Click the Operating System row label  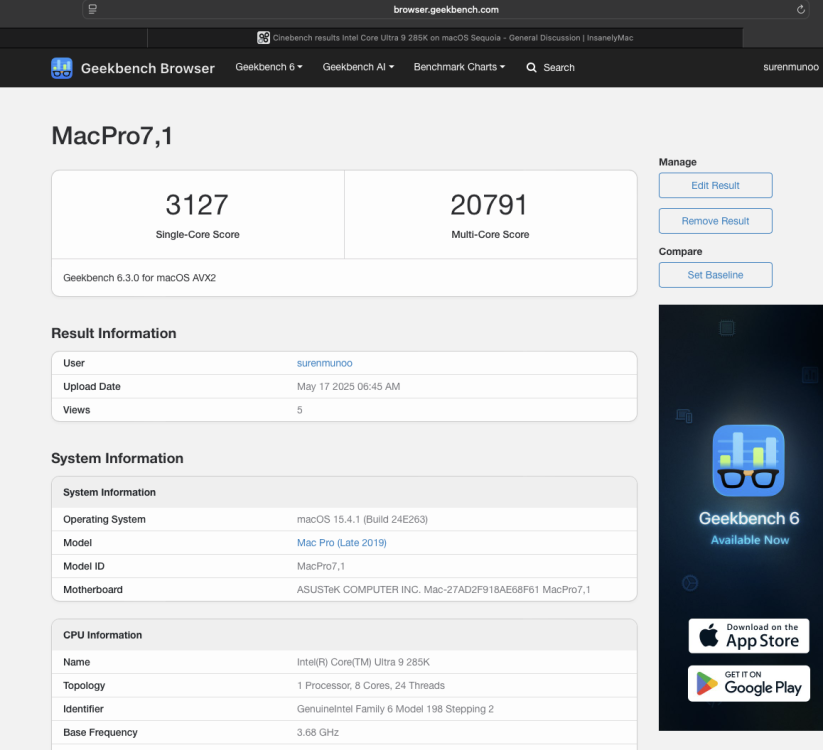pos(104,520)
